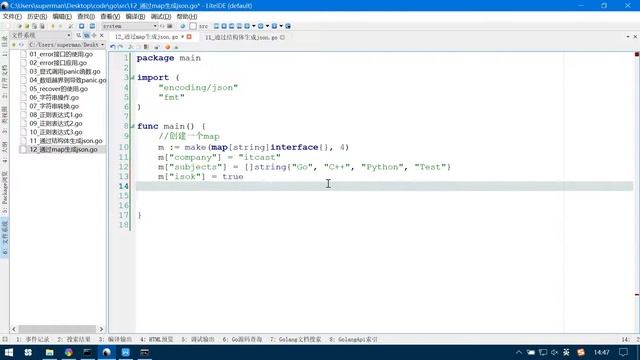
Task: Click the volume icon in system tray
Action: (554, 352)
